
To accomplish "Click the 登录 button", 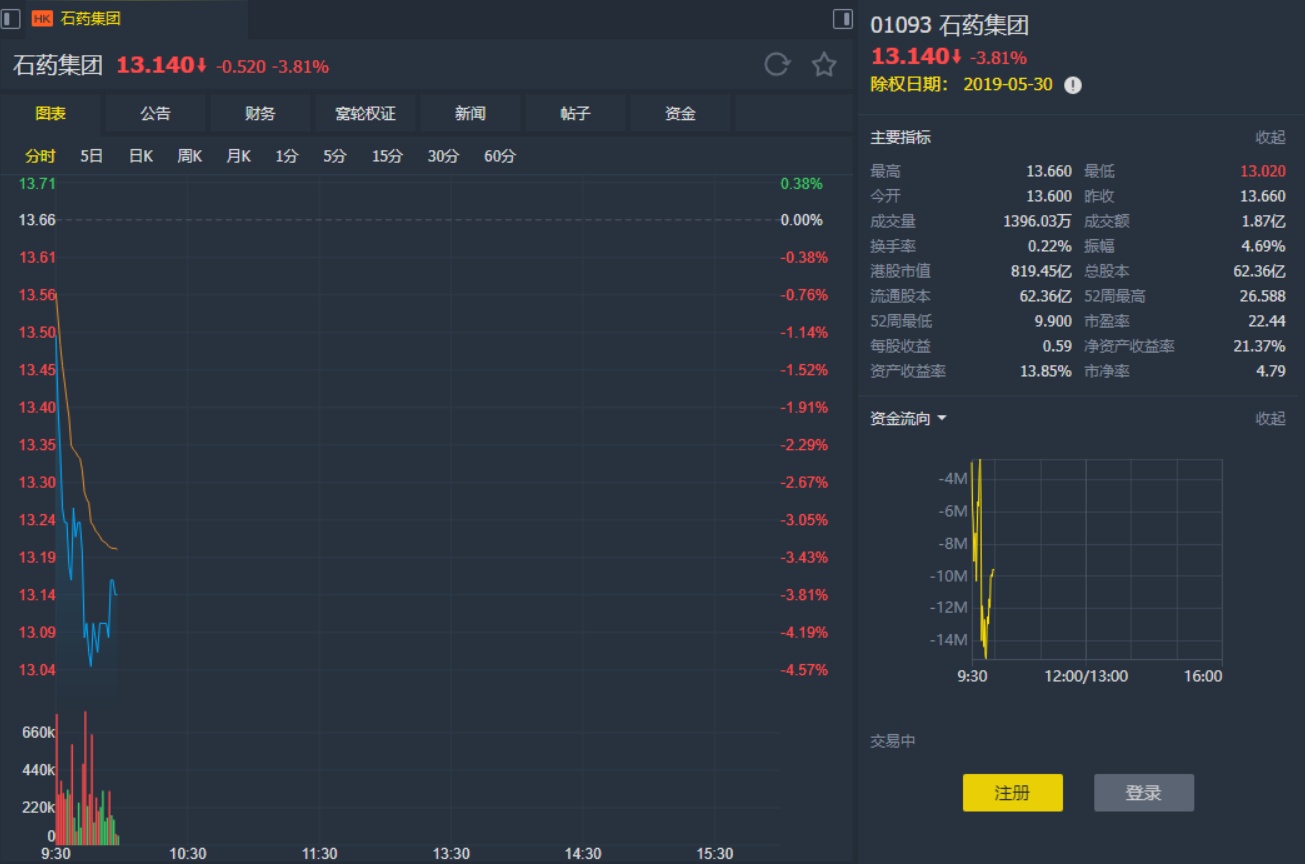I will point(1143,793).
